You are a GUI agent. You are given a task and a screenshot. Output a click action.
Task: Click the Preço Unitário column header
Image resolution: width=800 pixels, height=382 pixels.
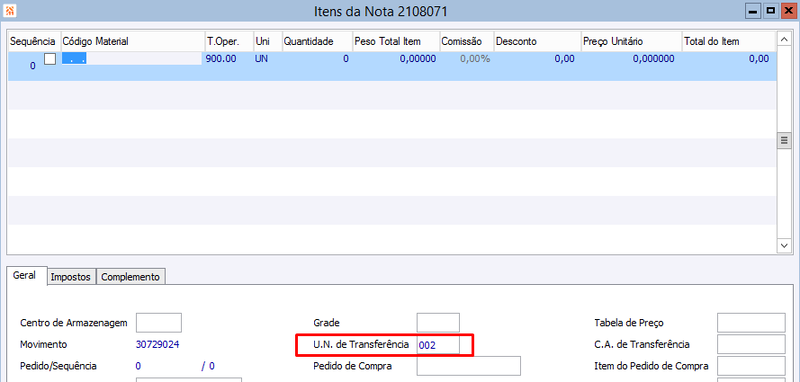[632, 41]
